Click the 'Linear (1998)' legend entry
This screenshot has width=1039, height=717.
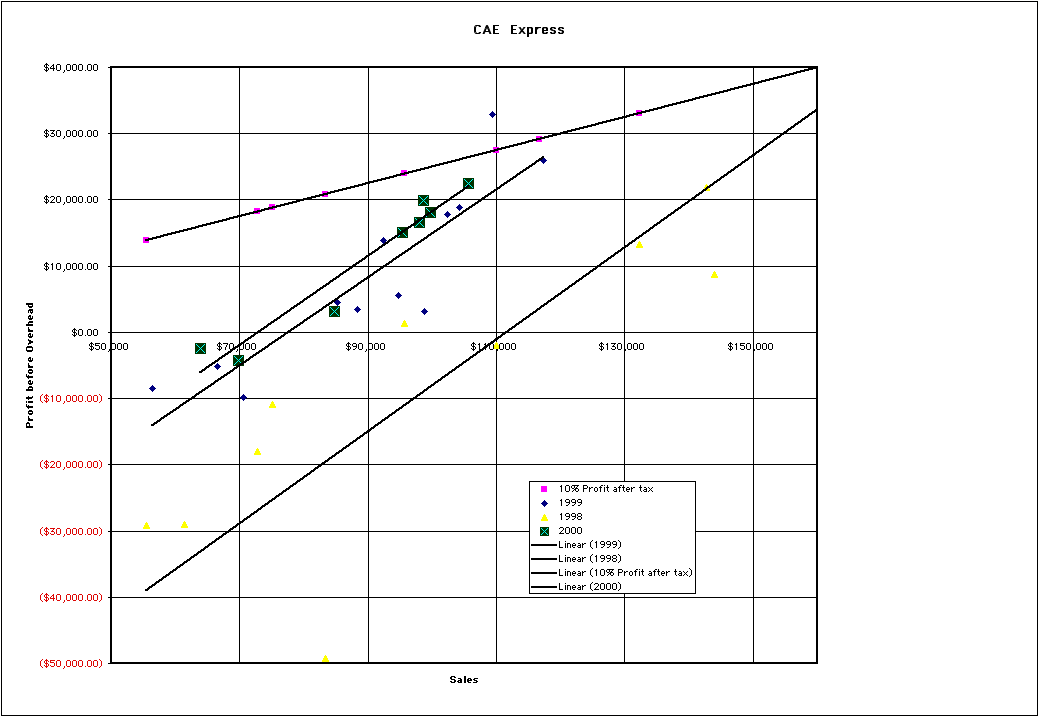tap(590, 559)
